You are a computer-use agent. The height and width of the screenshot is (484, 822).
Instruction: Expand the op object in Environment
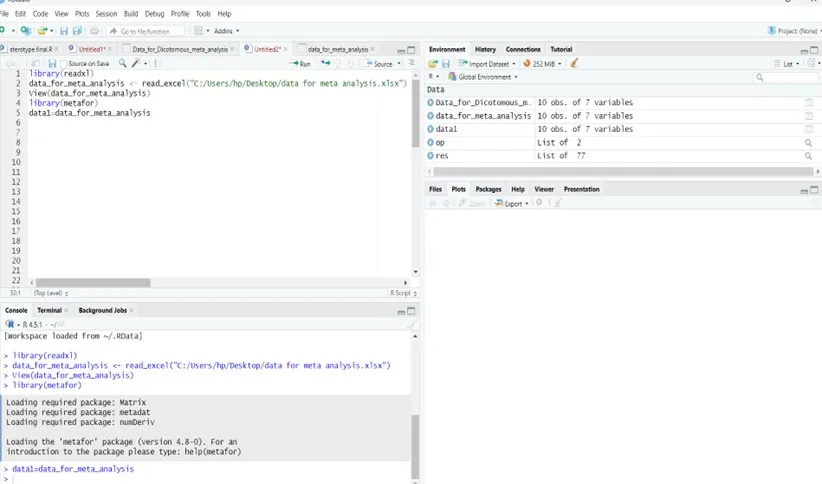pyautogui.click(x=430, y=143)
